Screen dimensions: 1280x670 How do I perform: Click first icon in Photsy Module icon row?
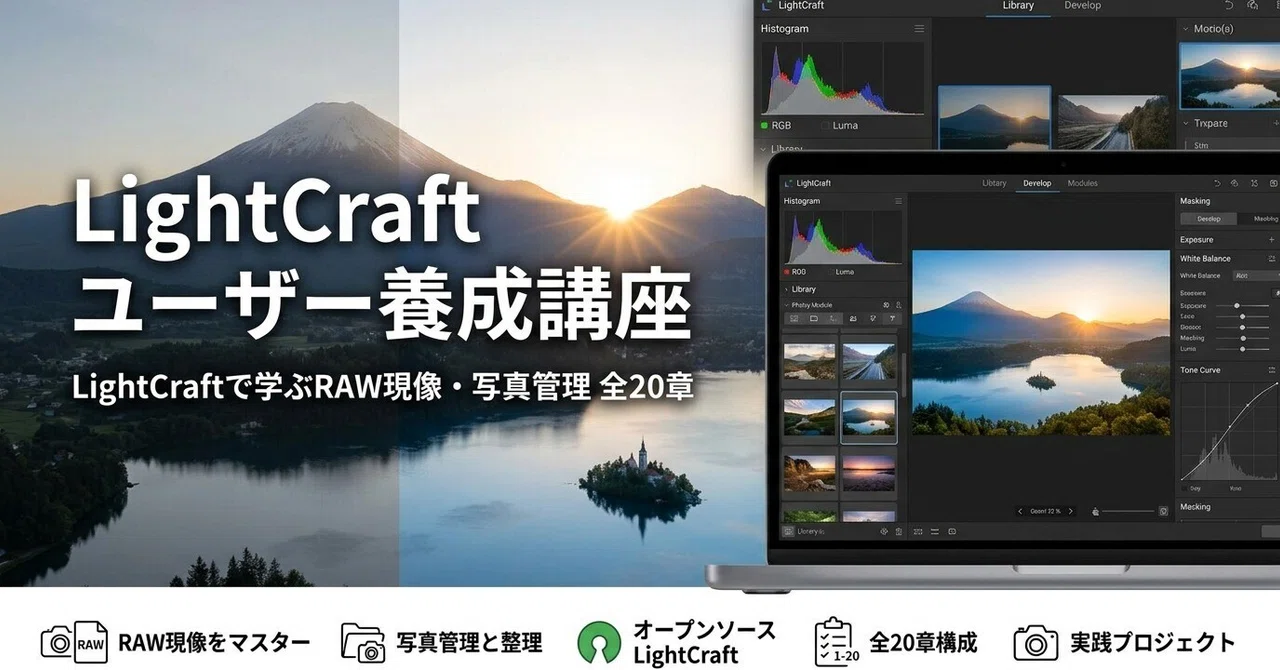794,319
